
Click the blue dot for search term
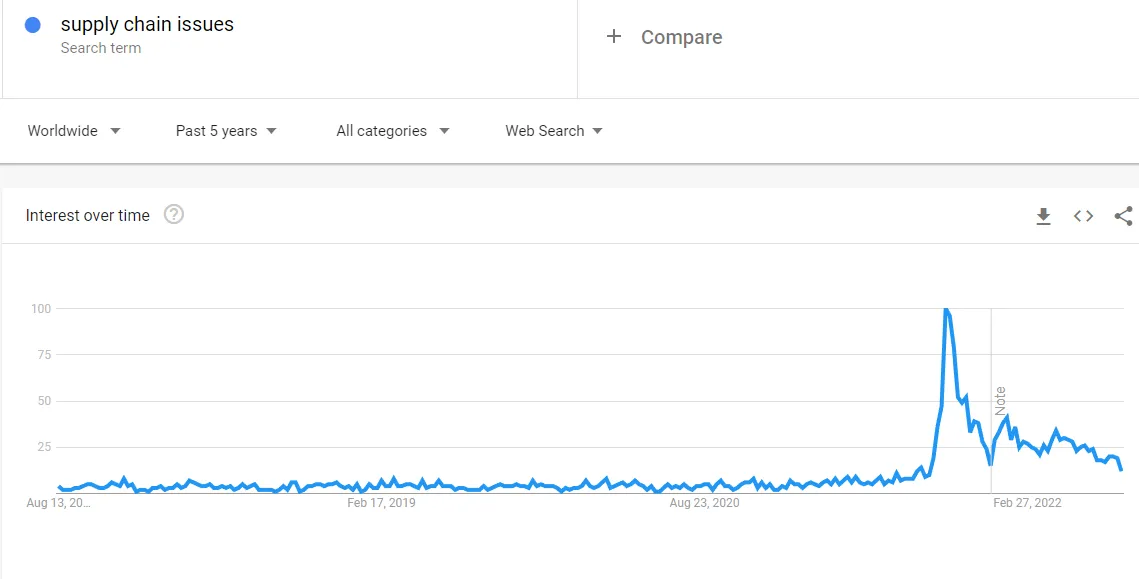33,25
